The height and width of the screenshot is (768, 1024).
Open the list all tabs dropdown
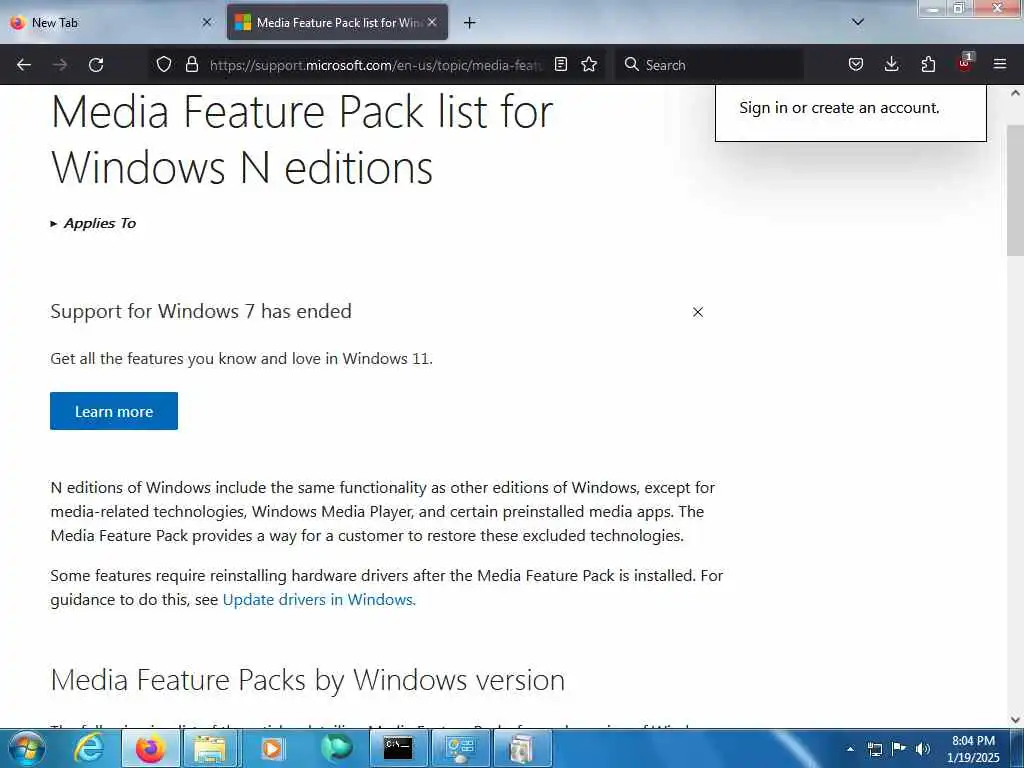tap(858, 22)
